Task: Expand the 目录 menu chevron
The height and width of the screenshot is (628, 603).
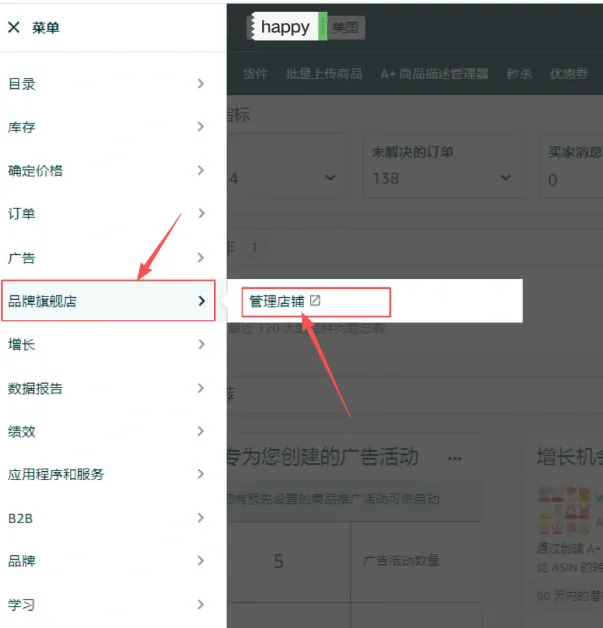Action: 201,84
